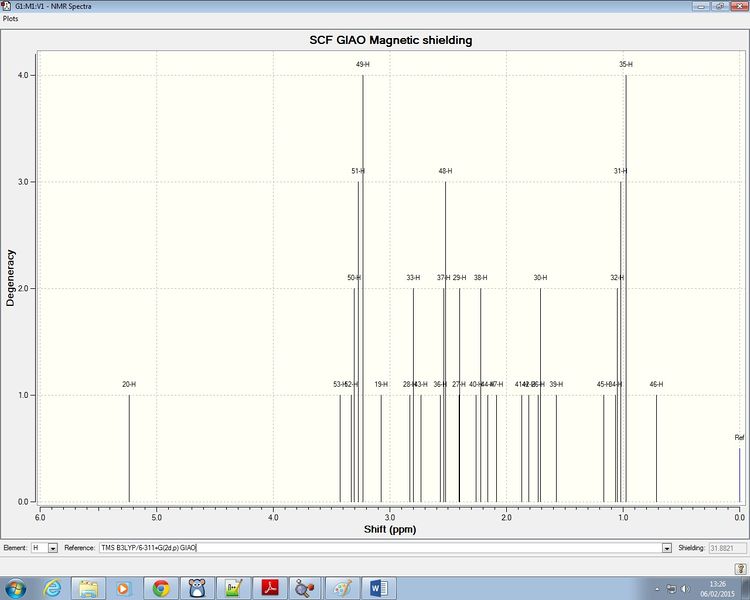
Task: Open the media player taskbar icon
Action: (123, 588)
